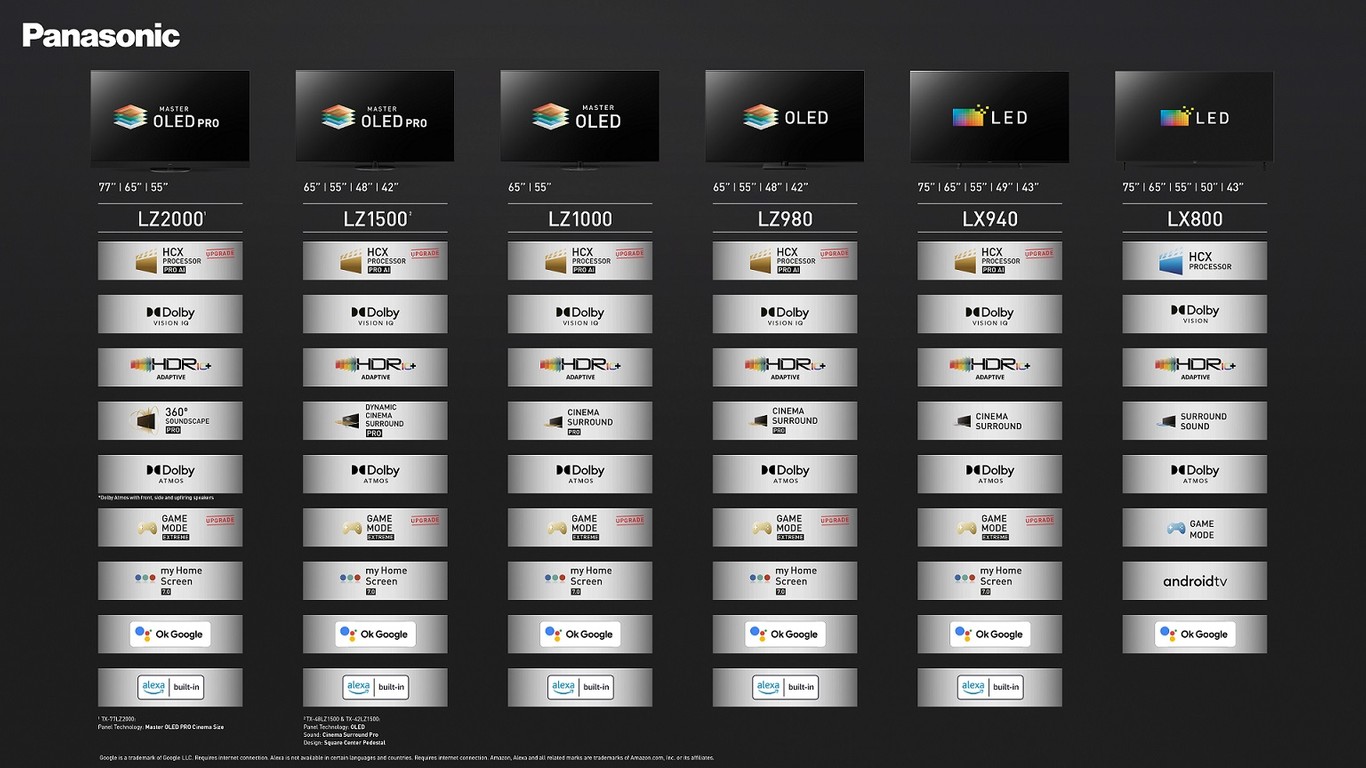Click the Cinema Surround badge under LX940
The height and width of the screenshot is (768, 1366).
pos(989,421)
